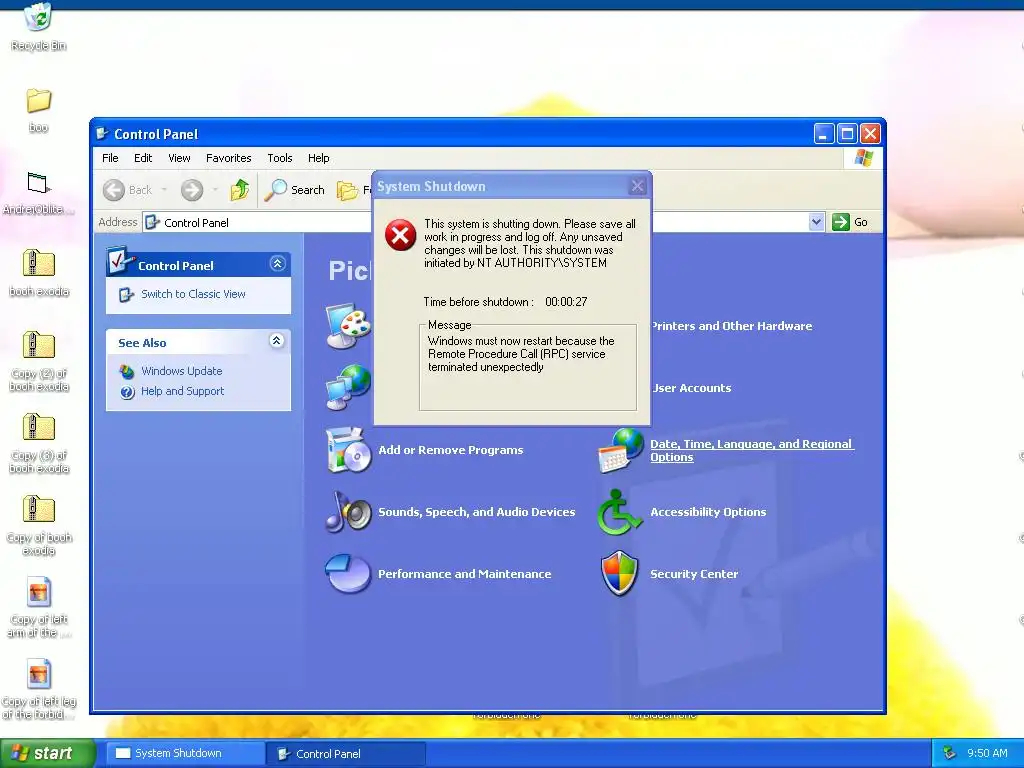Switch to Control Panel taskbar button

[346, 753]
